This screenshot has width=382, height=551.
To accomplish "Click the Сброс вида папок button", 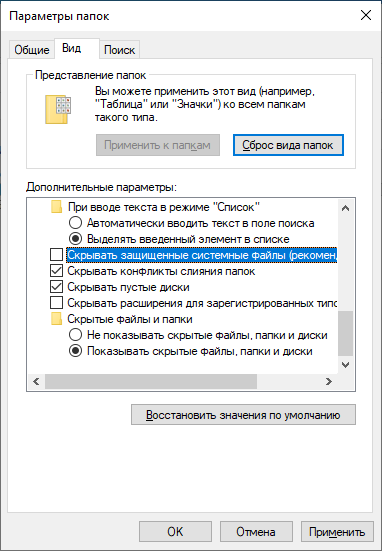I will (x=288, y=145).
